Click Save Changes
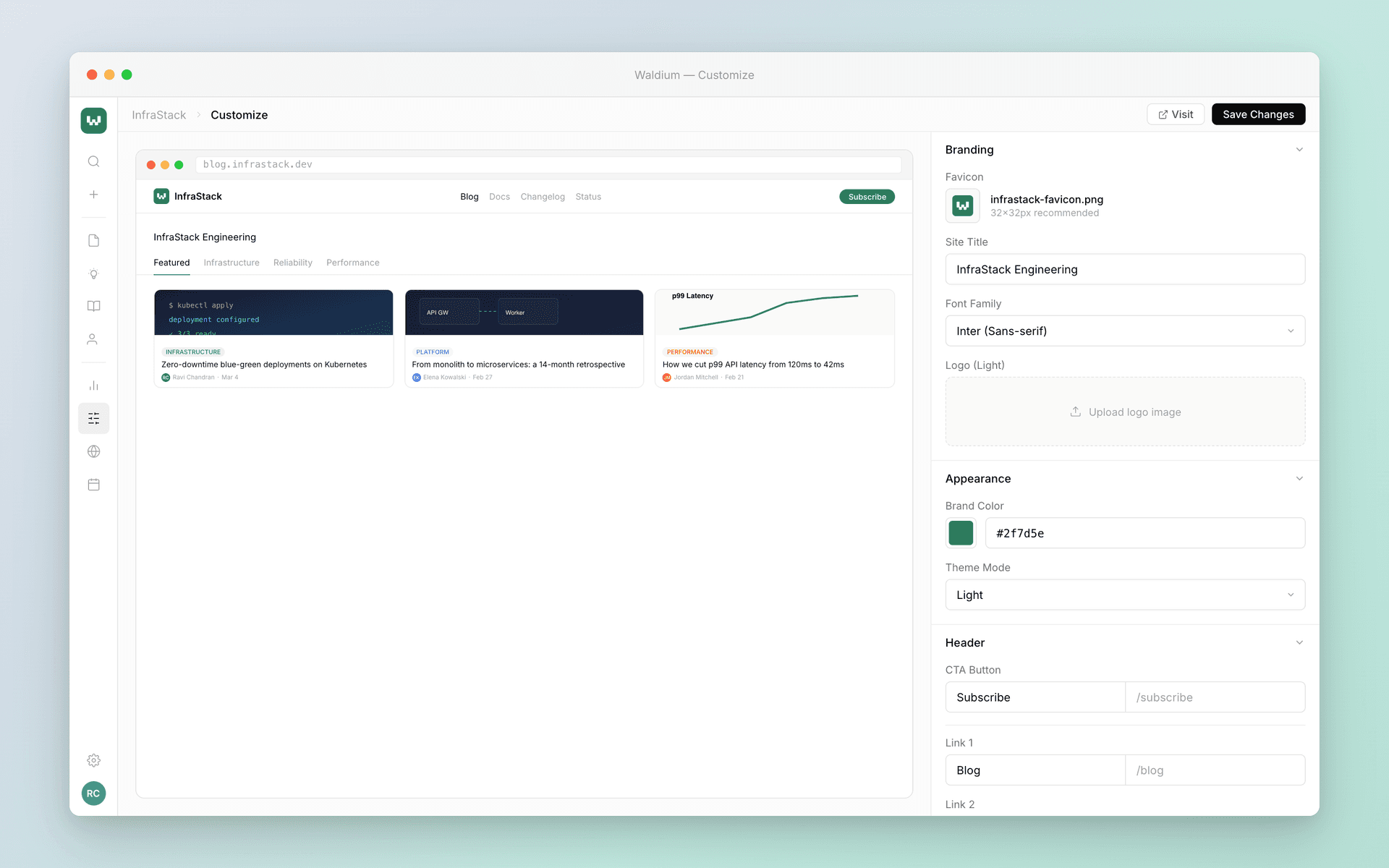 pyautogui.click(x=1258, y=114)
